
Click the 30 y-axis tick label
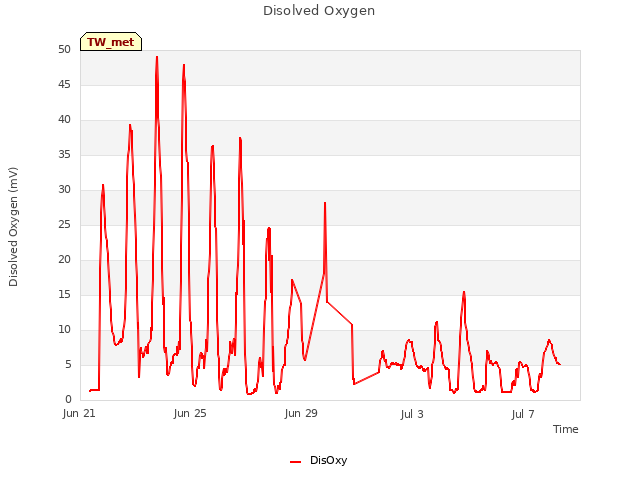(x=64, y=189)
